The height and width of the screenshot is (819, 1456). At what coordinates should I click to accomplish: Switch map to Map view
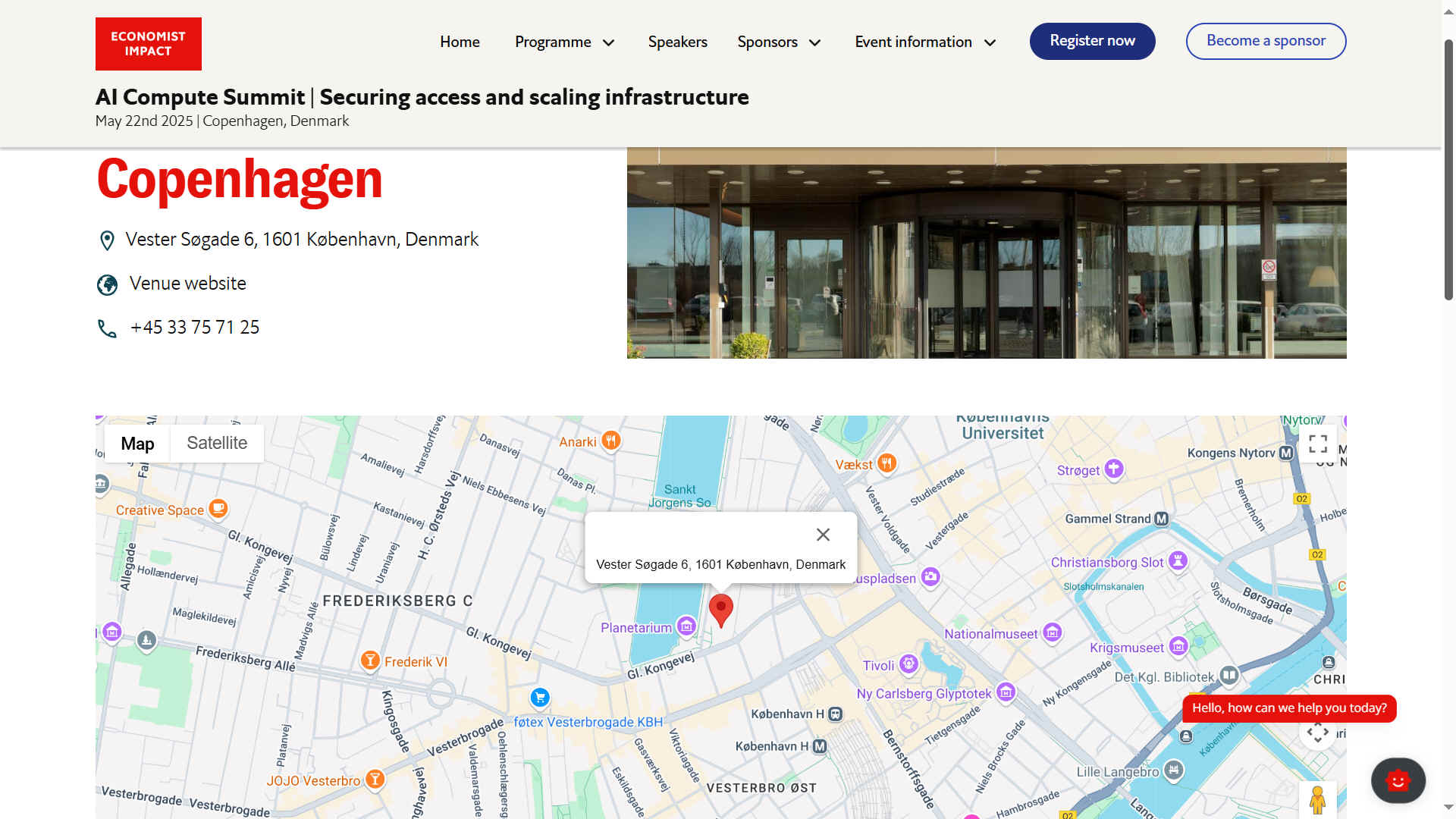[x=137, y=444]
